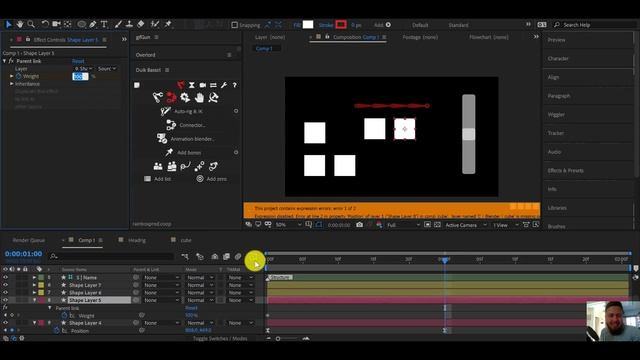The height and width of the screenshot is (360, 640).
Task: Select the Zoom magnifier tool
Action: tap(31, 24)
